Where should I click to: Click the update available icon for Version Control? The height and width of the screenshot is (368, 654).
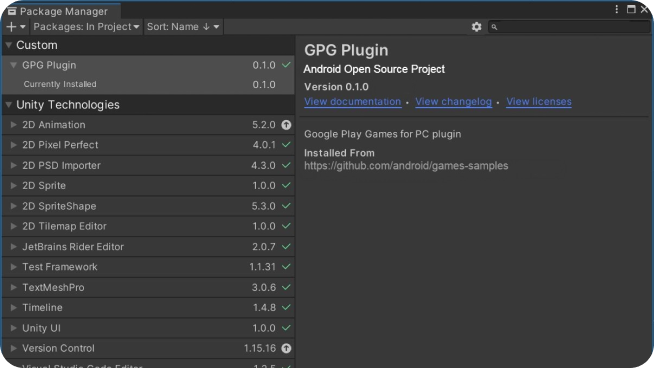point(286,348)
